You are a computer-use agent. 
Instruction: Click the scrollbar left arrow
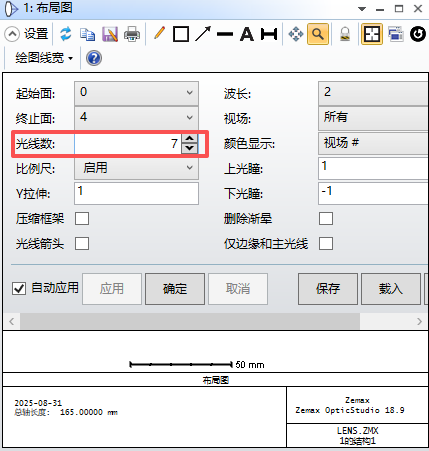12,321
